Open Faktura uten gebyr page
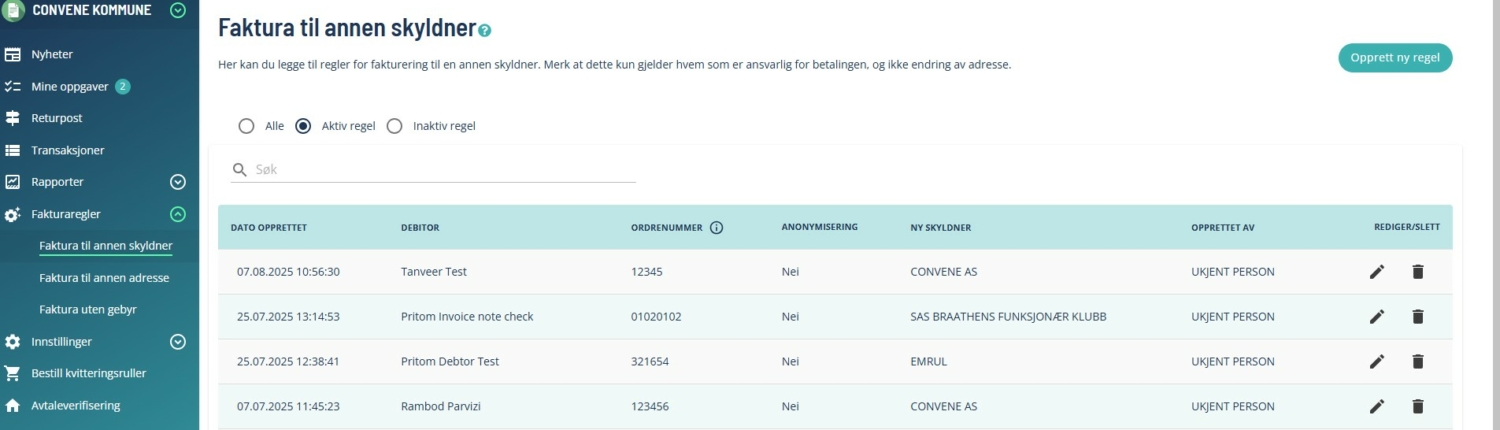 click(x=88, y=310)
